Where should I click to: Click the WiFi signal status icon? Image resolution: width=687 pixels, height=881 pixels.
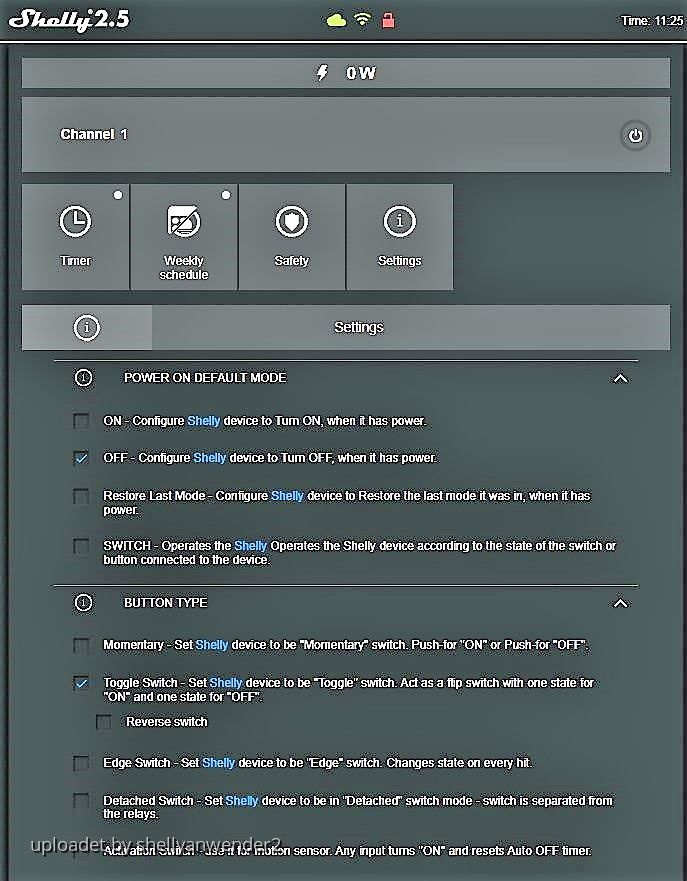tap(362, 19)
